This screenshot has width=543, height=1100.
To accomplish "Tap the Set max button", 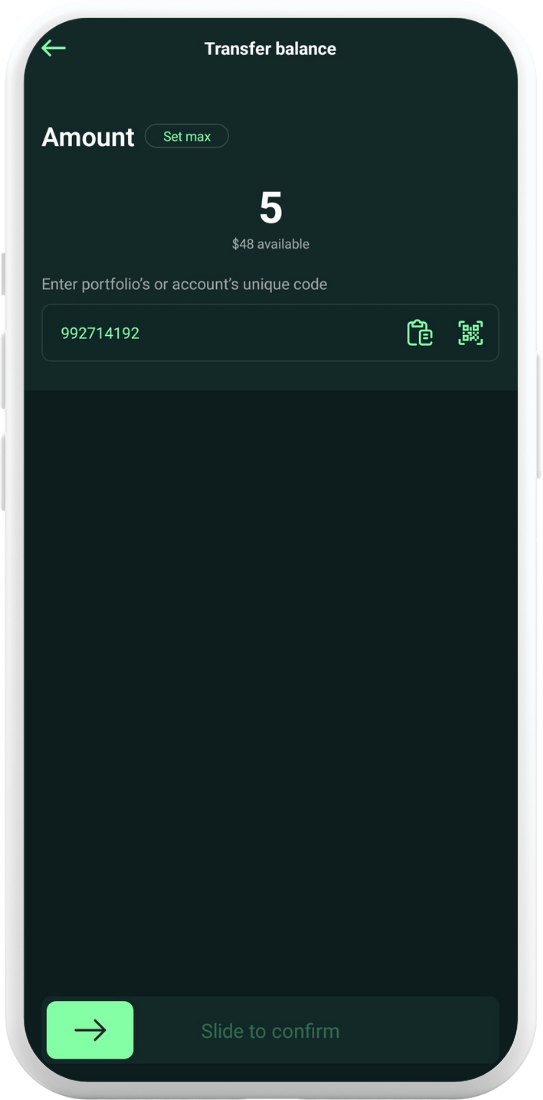I will click(187, 136).
